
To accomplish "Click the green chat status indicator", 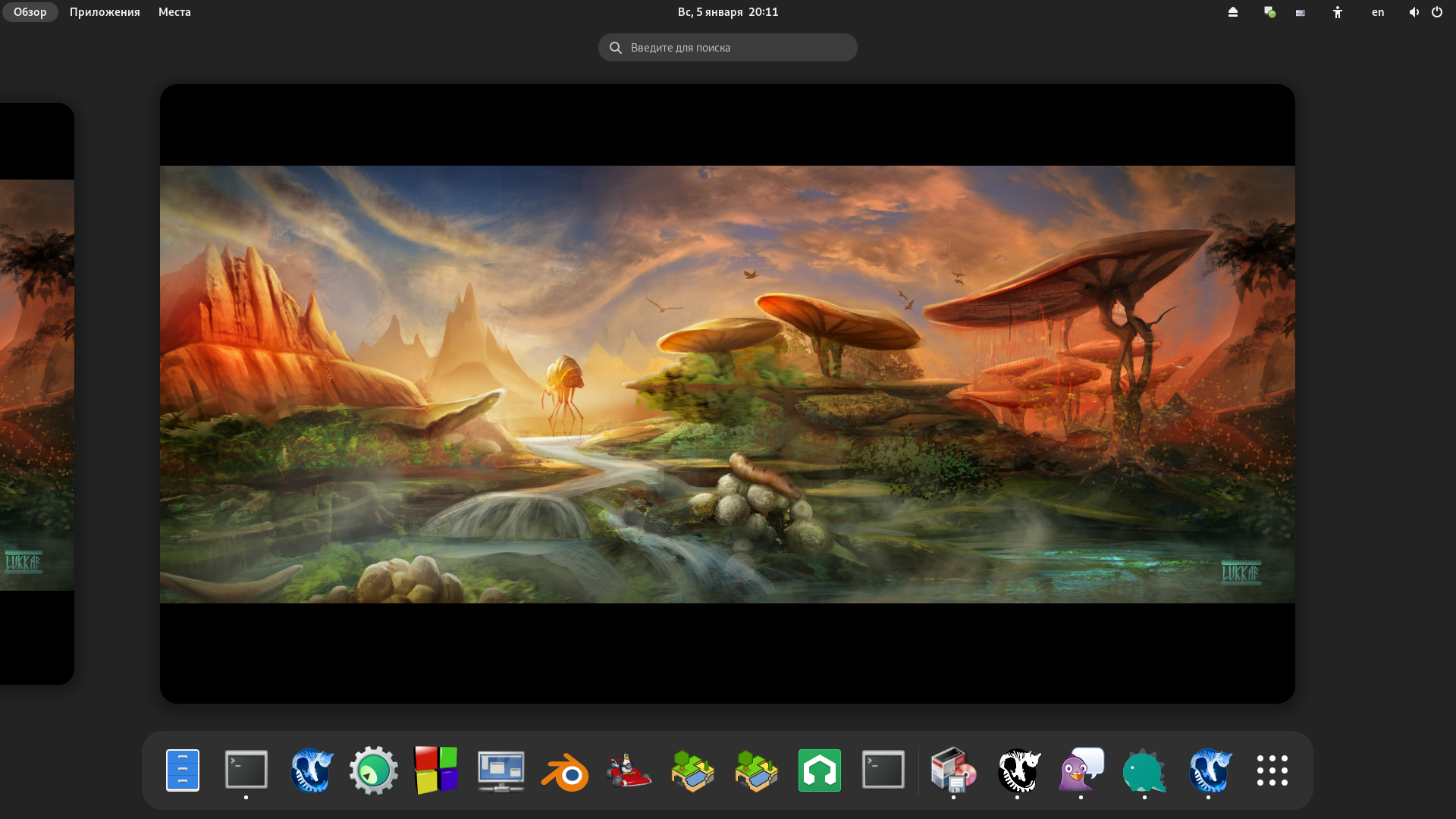I will (x=1269, y=12).
